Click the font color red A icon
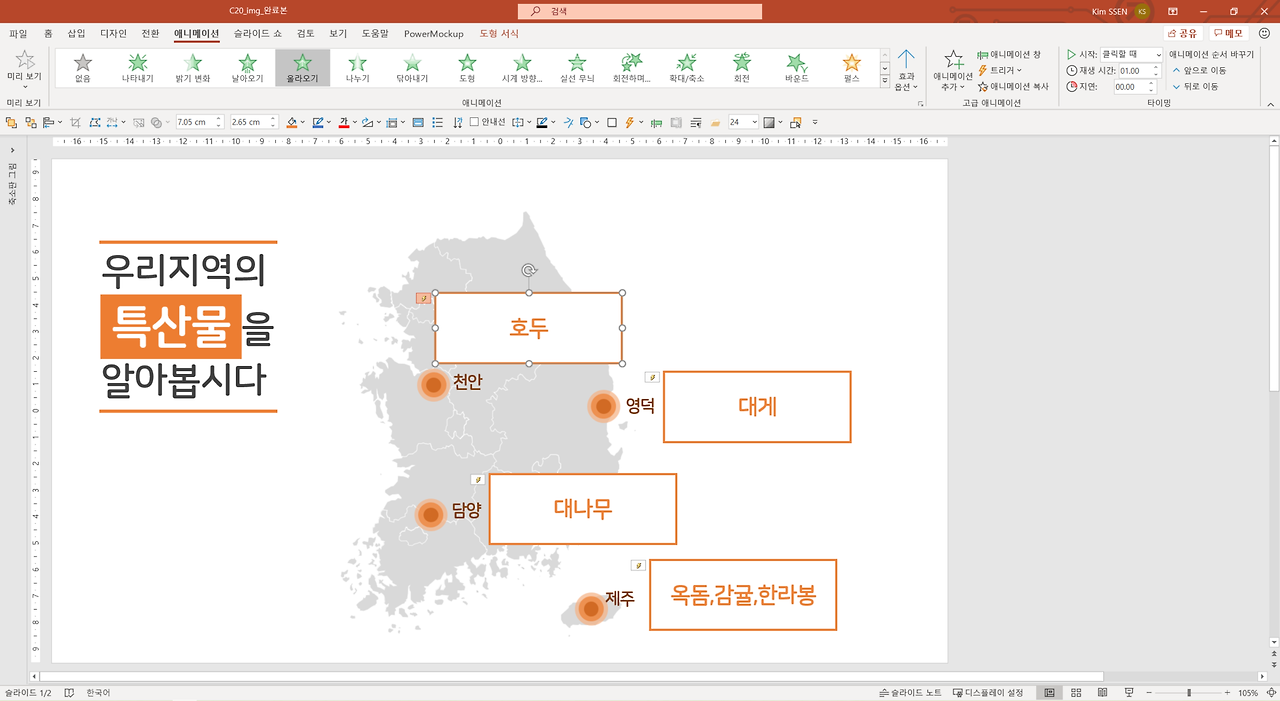 (342, 122)
